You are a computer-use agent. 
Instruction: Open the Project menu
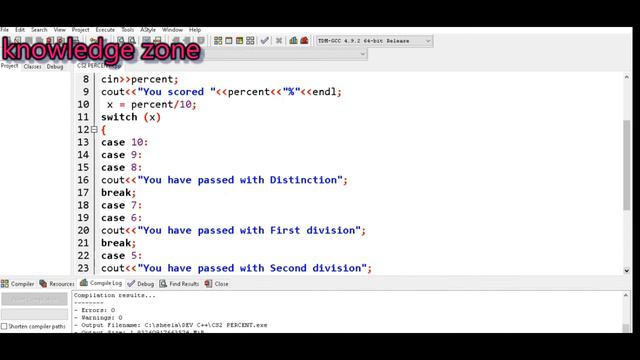pos(80,30)
